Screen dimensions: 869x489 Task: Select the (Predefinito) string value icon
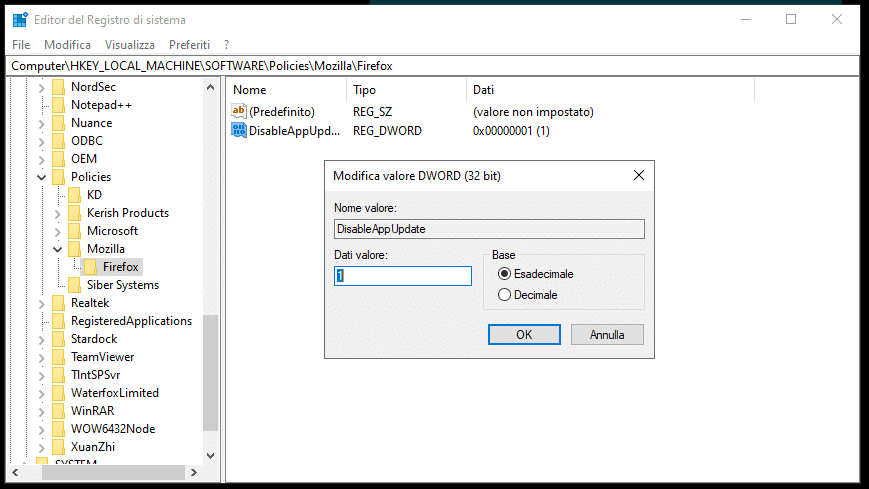239,111
